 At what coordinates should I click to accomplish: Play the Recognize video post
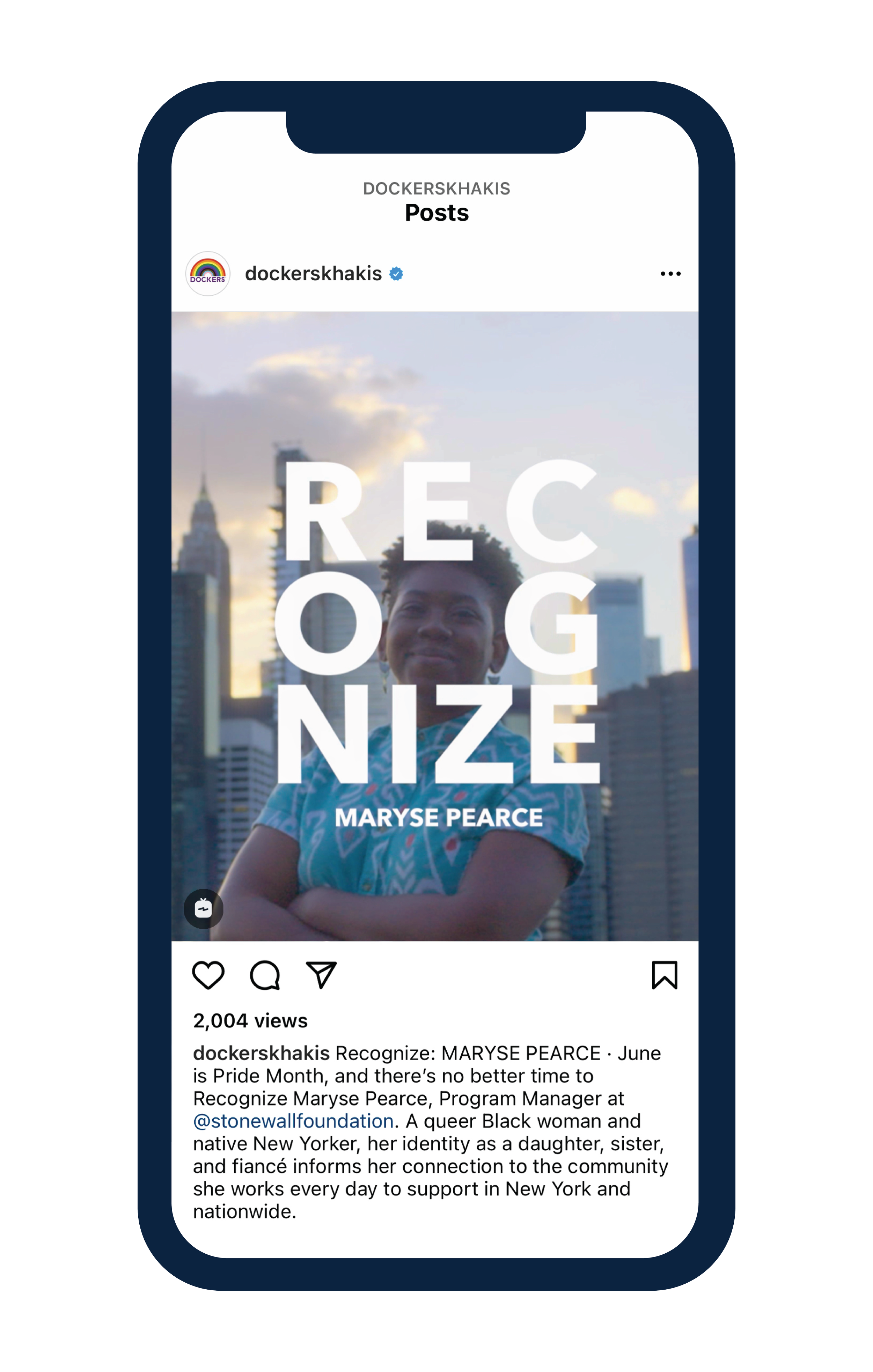(435, 626)
